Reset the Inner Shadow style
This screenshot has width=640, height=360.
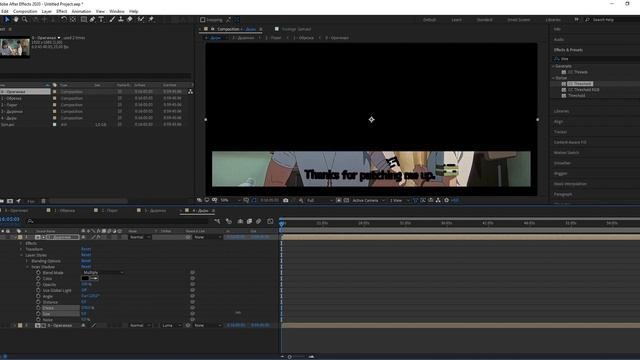(86, 267)
